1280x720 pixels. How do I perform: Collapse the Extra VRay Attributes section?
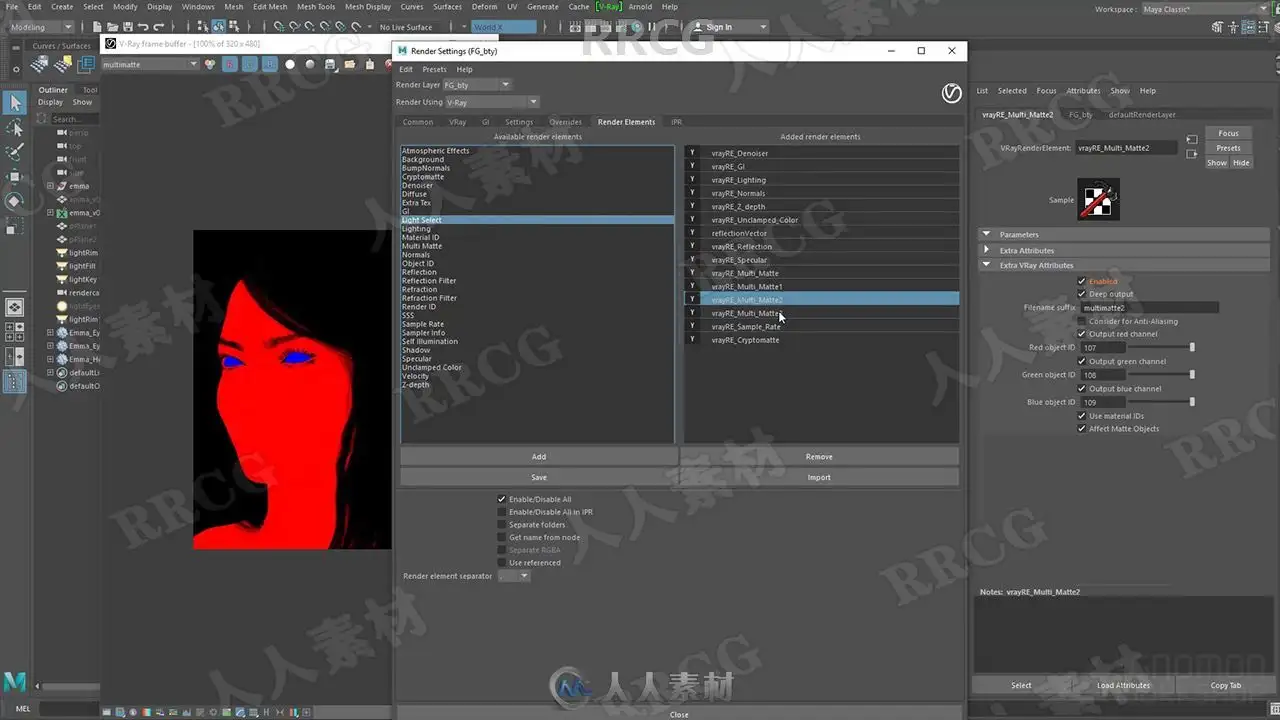coord(987,265)
